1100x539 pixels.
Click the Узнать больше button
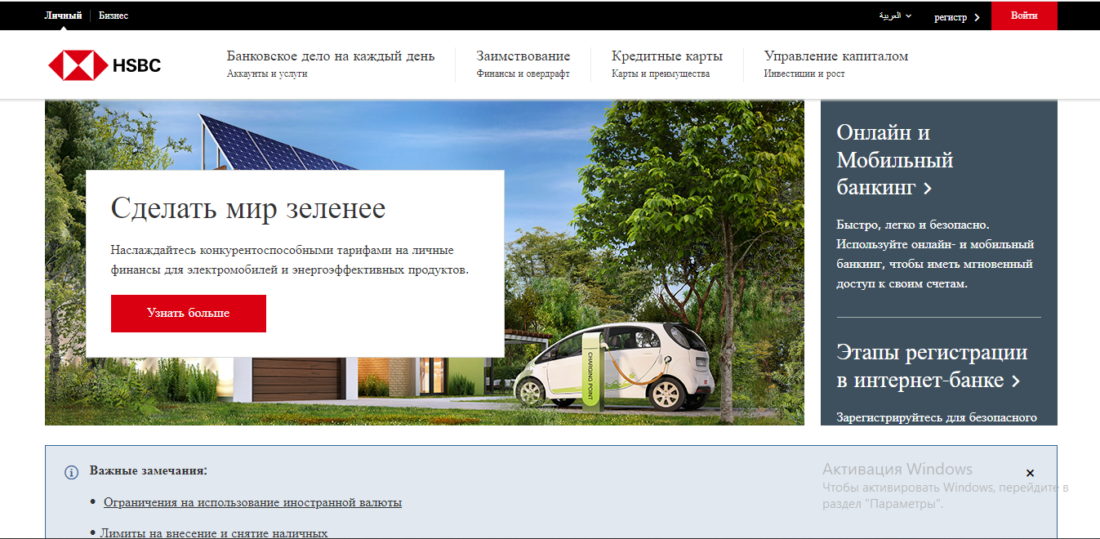click(x=188, y=313)
